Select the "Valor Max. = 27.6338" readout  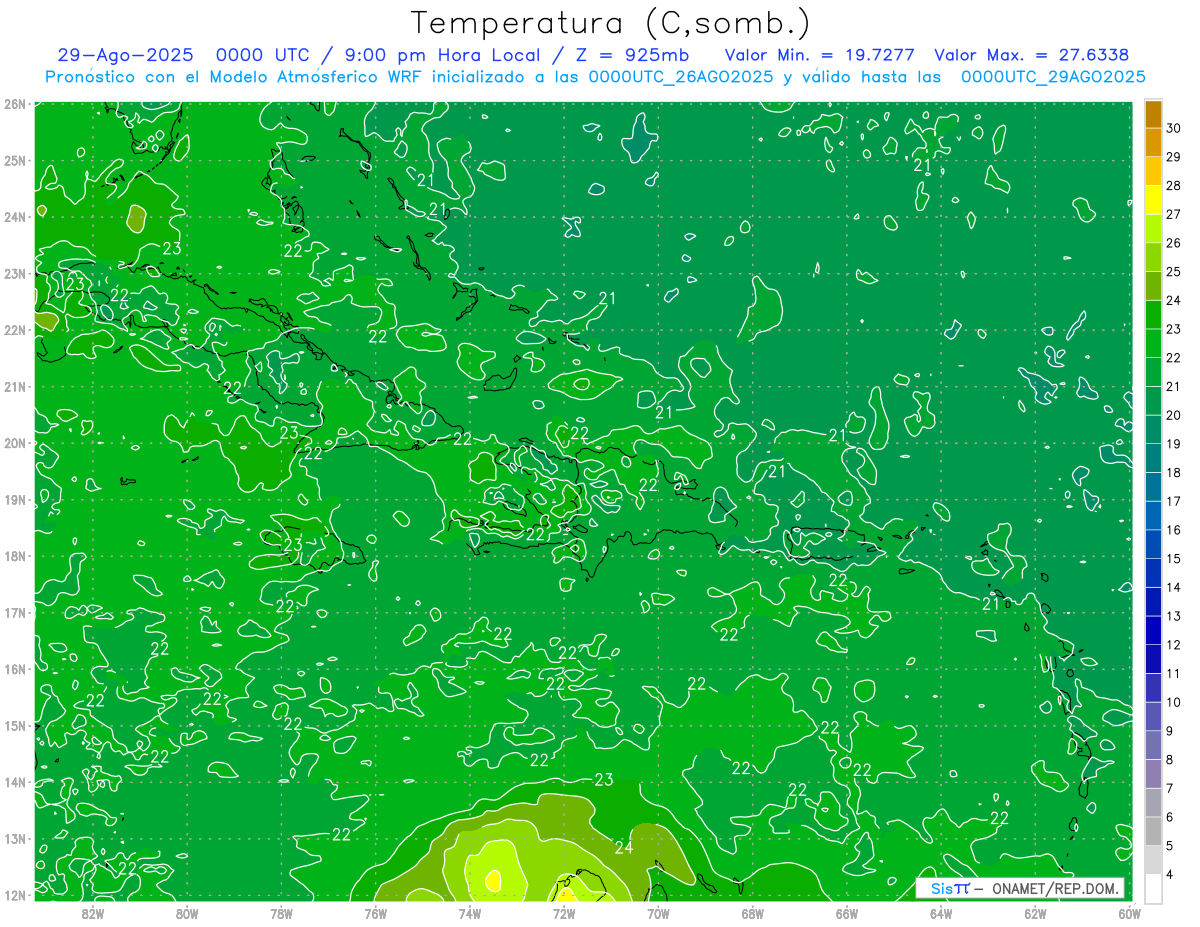click(1031, 55)
